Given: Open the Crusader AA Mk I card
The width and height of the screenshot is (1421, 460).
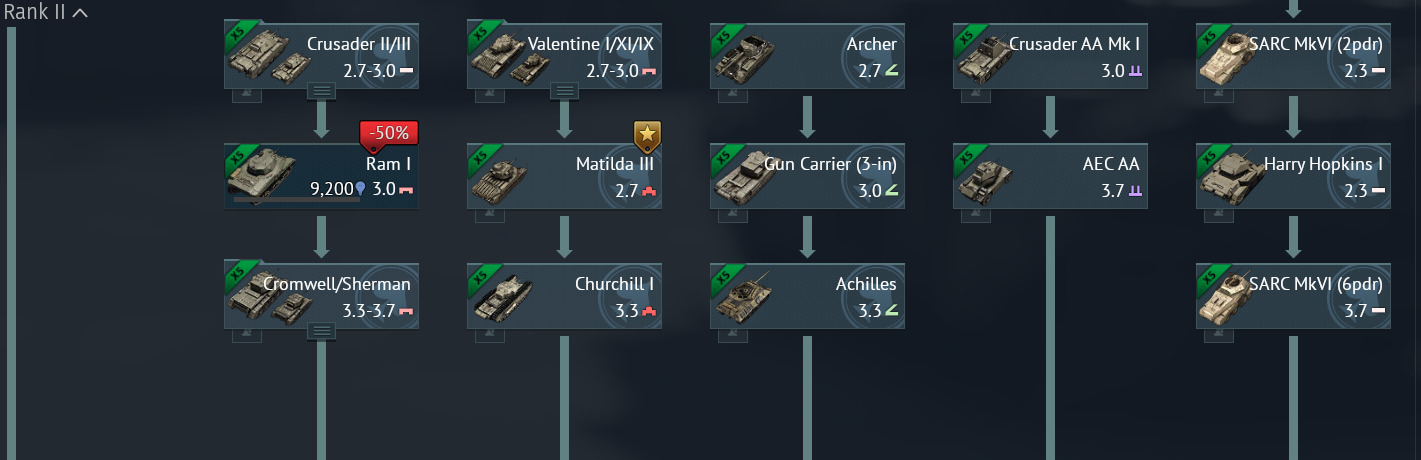Looking at the screenshot, I should click(1050, 56).
